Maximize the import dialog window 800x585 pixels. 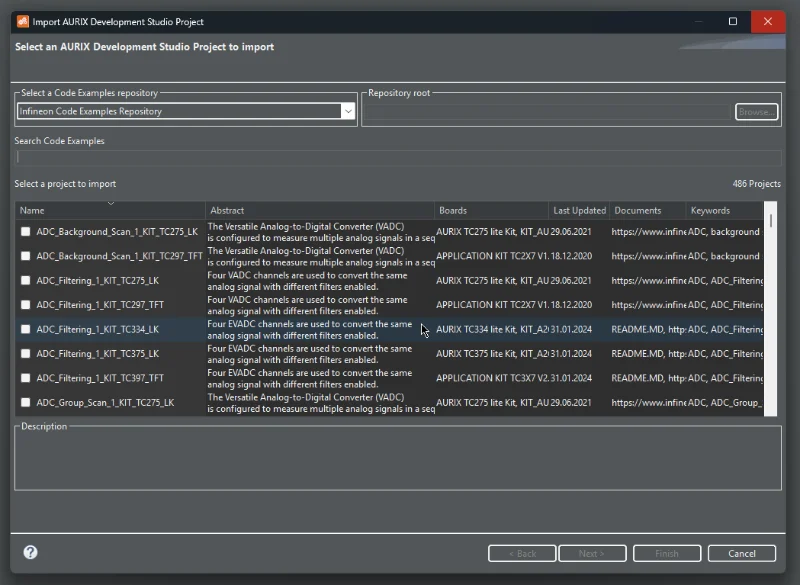pos(732,21)
